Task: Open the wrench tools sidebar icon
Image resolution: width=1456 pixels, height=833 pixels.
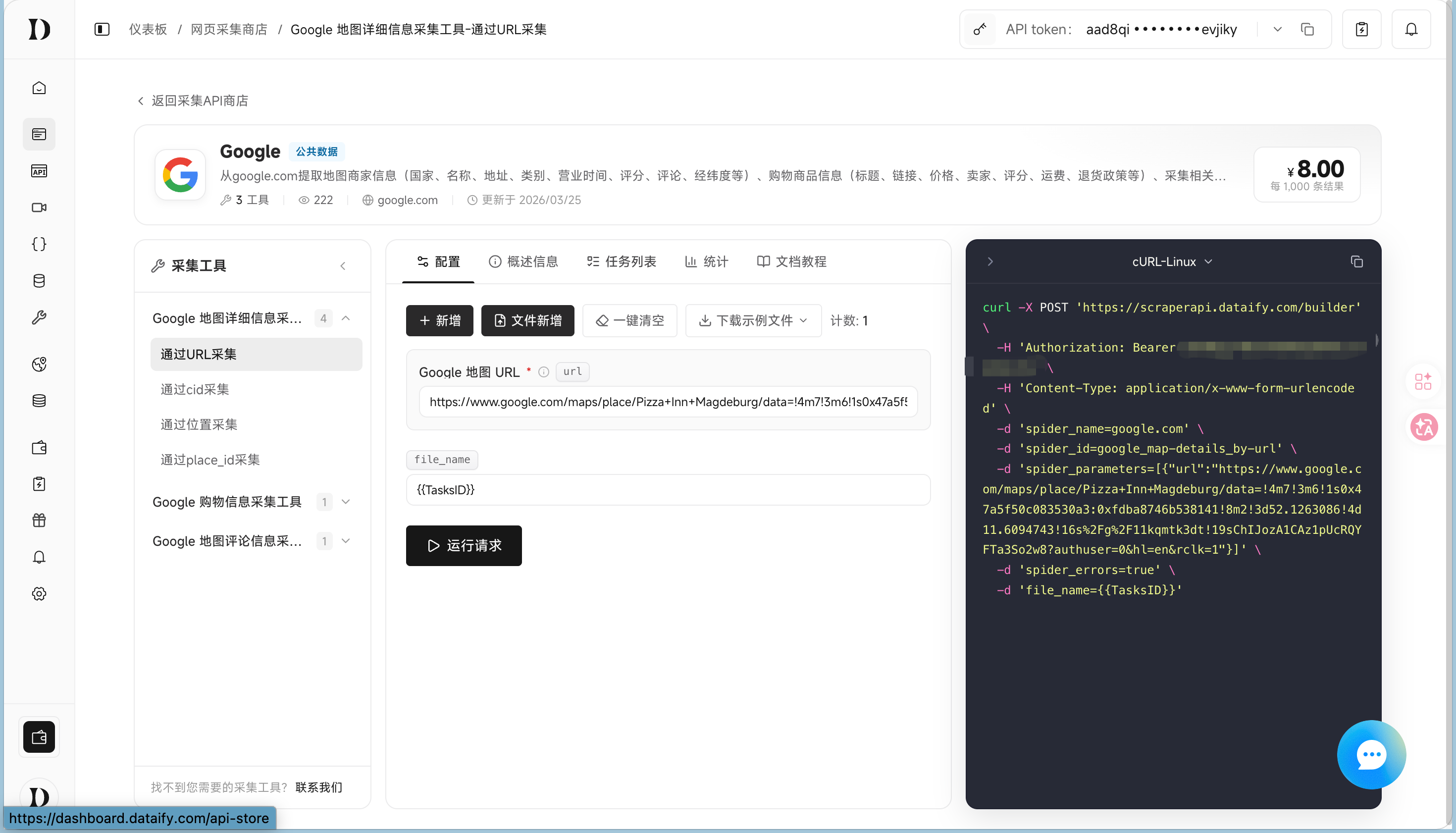Action: tap(39, 317)
